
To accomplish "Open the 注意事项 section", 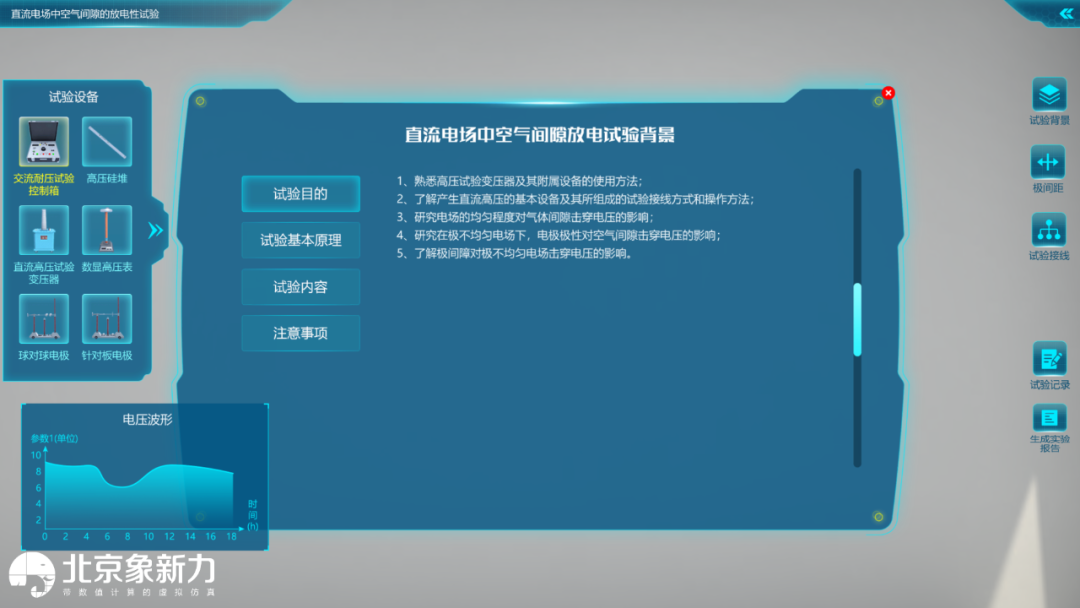I will pyautogui.click(x=300, y=333).
